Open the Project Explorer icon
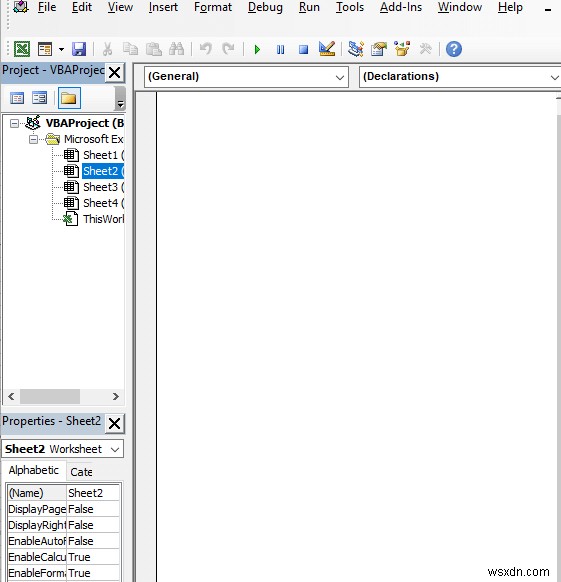561x582 pixels. 356,49
